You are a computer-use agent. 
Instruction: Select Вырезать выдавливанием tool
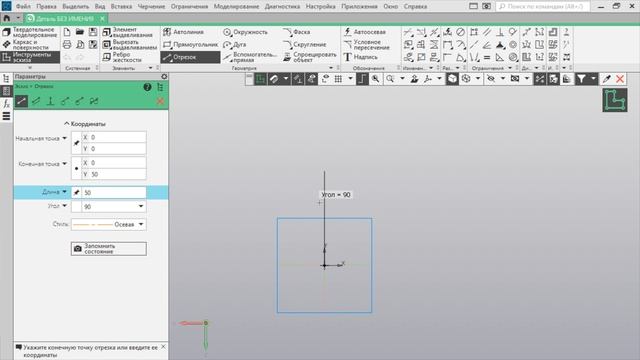129,44
